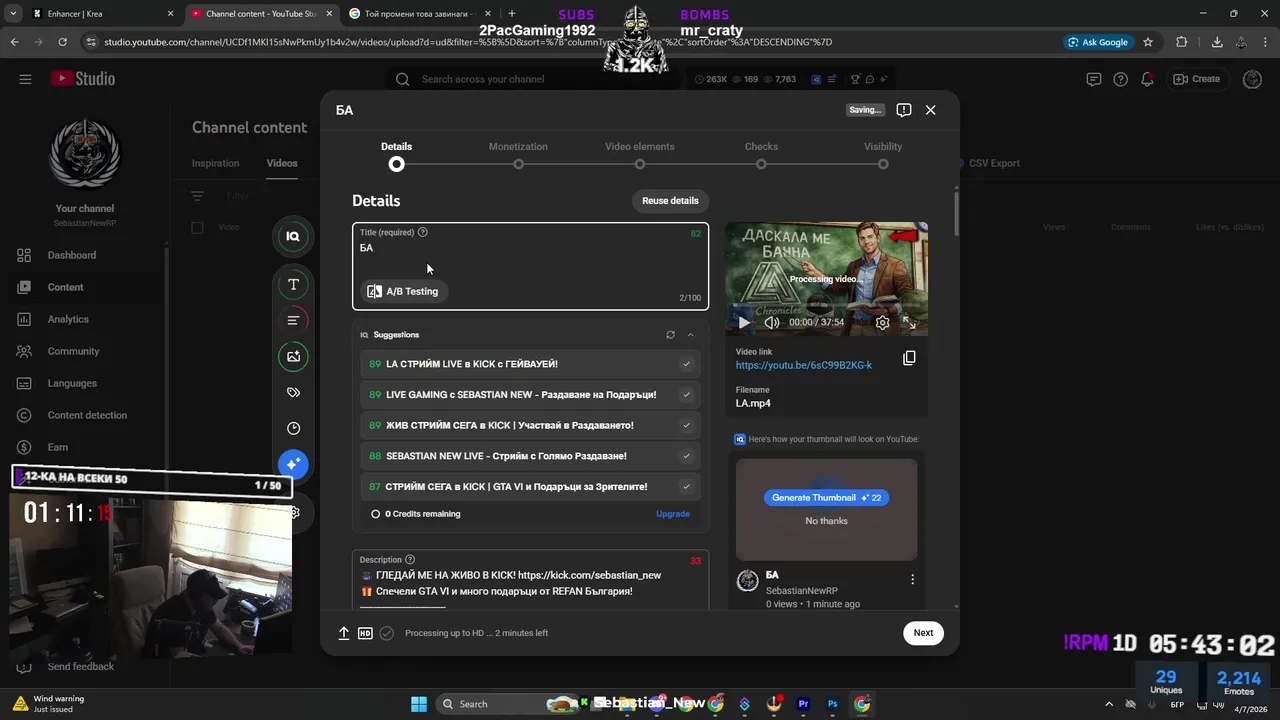Click the upload arrow status icon

(344, 633)
